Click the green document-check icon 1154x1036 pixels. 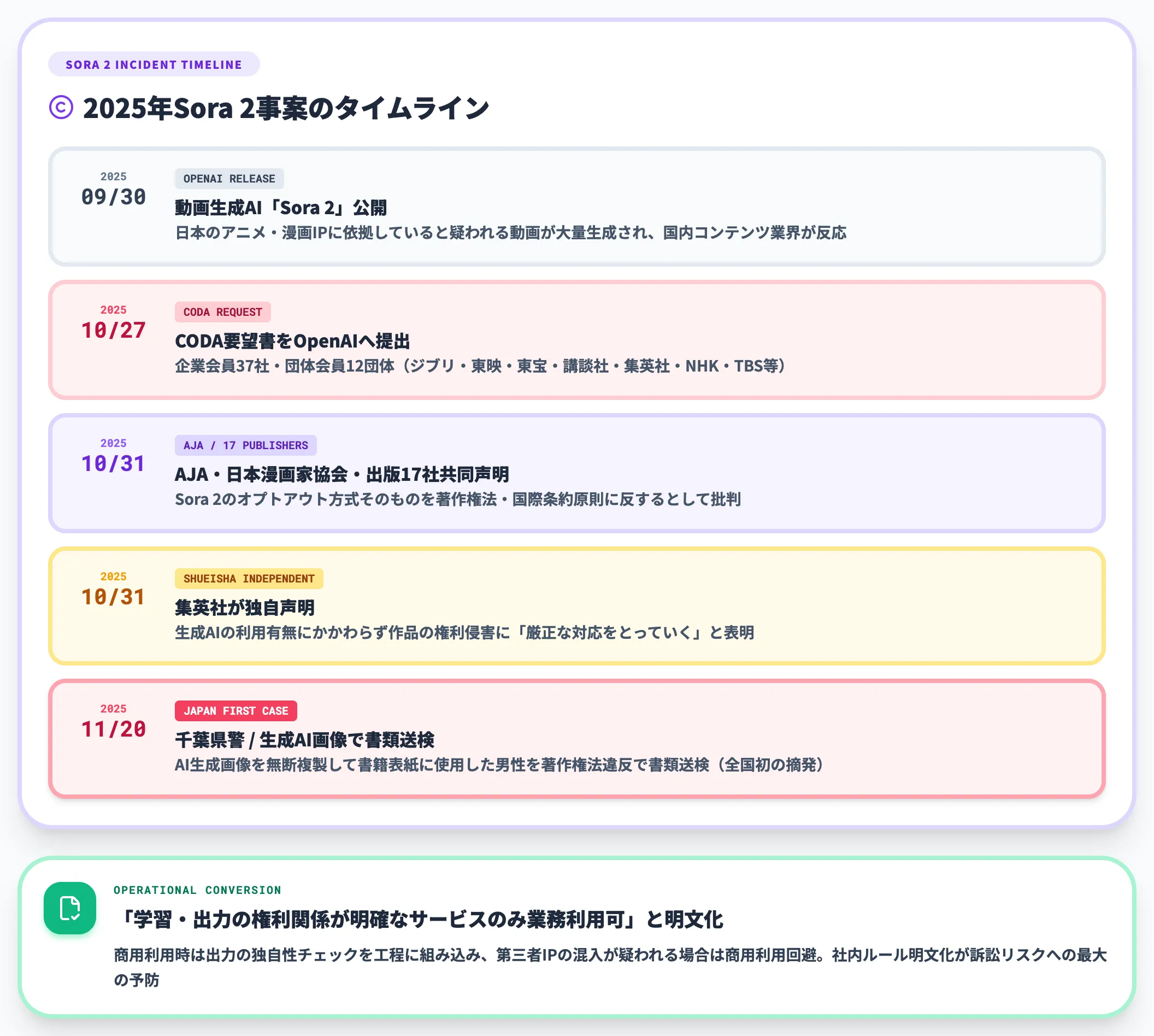[x=70, y=908]
